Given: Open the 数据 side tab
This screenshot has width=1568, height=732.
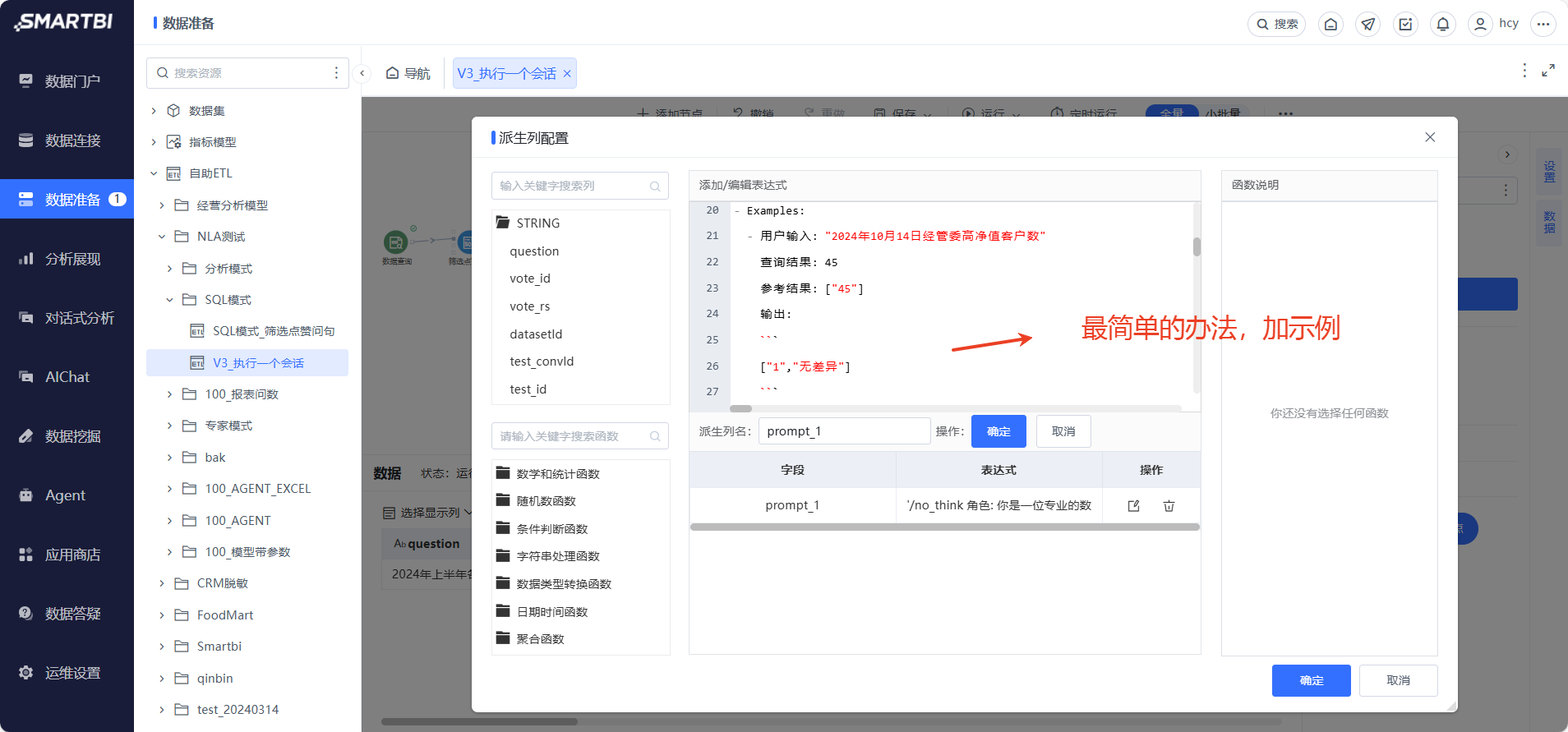Looking at the screenshot, I should coord(1549,222).
